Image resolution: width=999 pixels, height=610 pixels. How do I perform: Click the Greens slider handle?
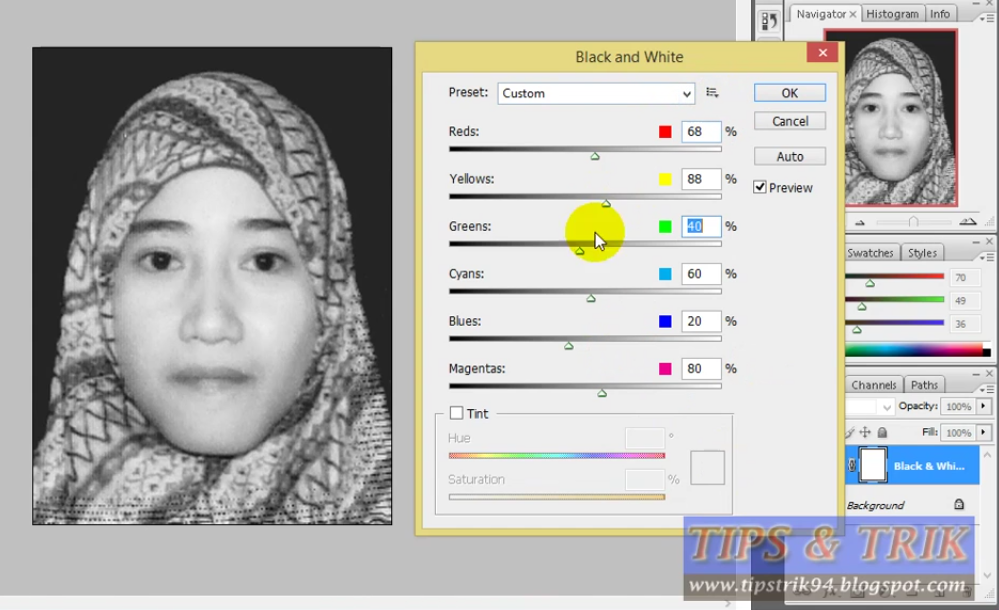click(579, 251)
